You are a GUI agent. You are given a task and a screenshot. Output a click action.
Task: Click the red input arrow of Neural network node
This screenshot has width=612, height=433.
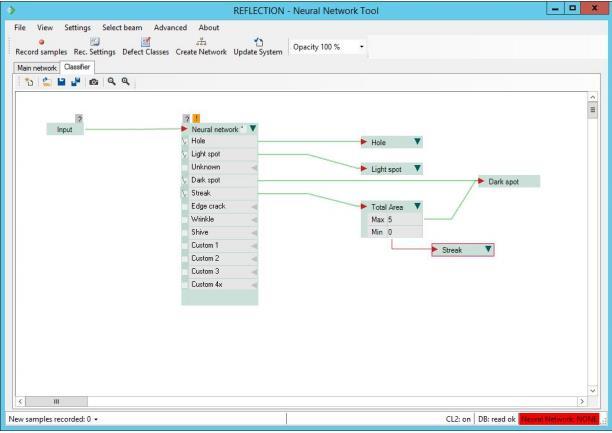[185, 129]
